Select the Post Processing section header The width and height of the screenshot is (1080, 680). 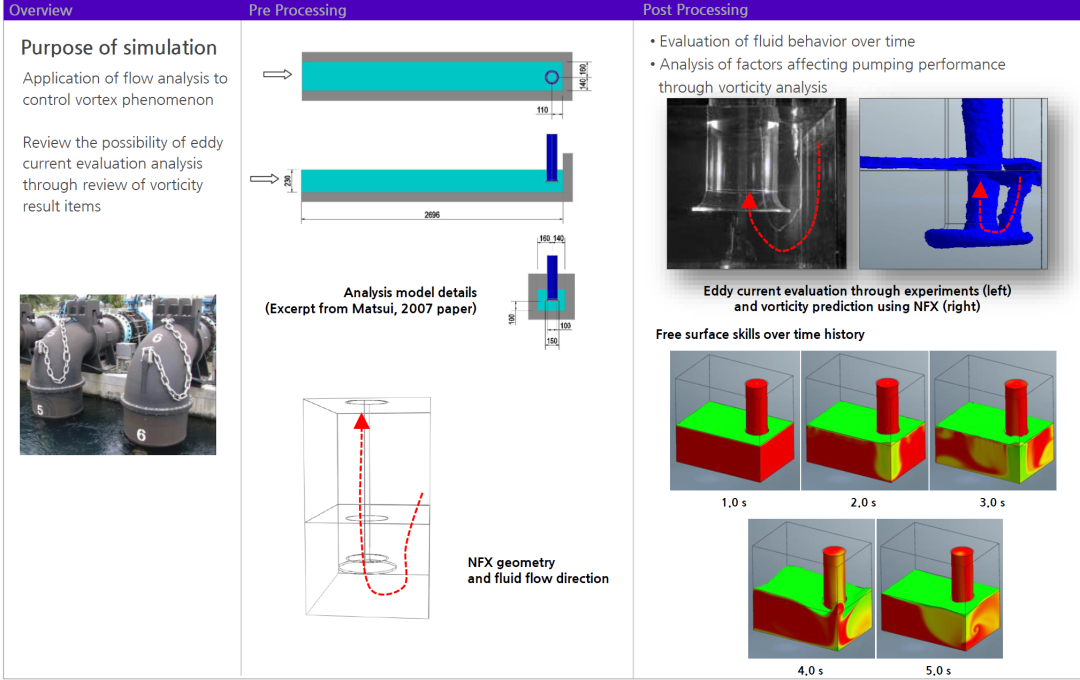[698, 10]
